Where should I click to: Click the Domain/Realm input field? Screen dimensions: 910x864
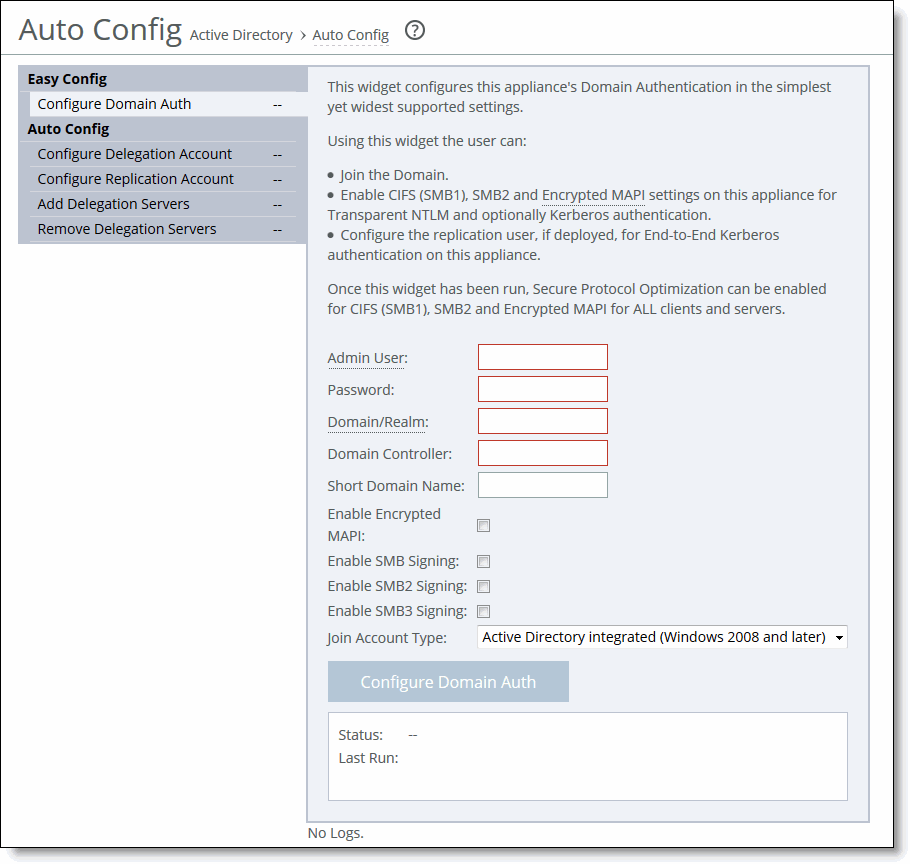tap(542, 420)
